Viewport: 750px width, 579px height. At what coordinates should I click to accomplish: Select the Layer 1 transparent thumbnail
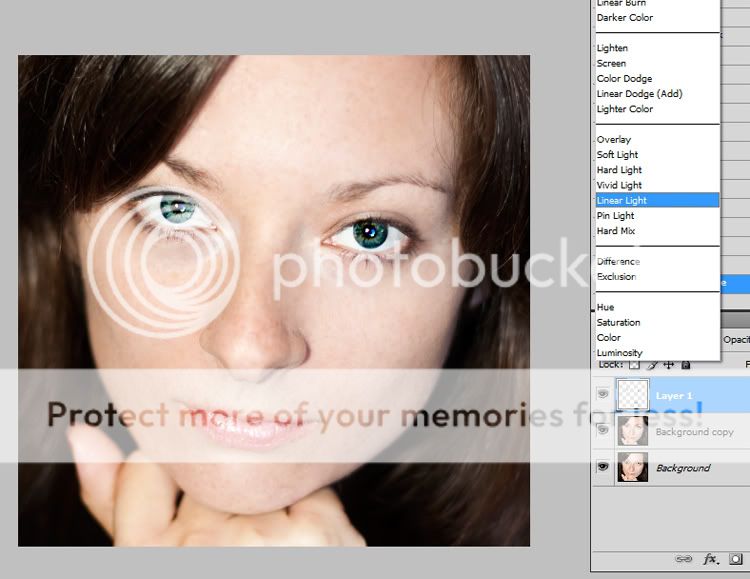tap(633, 394)
